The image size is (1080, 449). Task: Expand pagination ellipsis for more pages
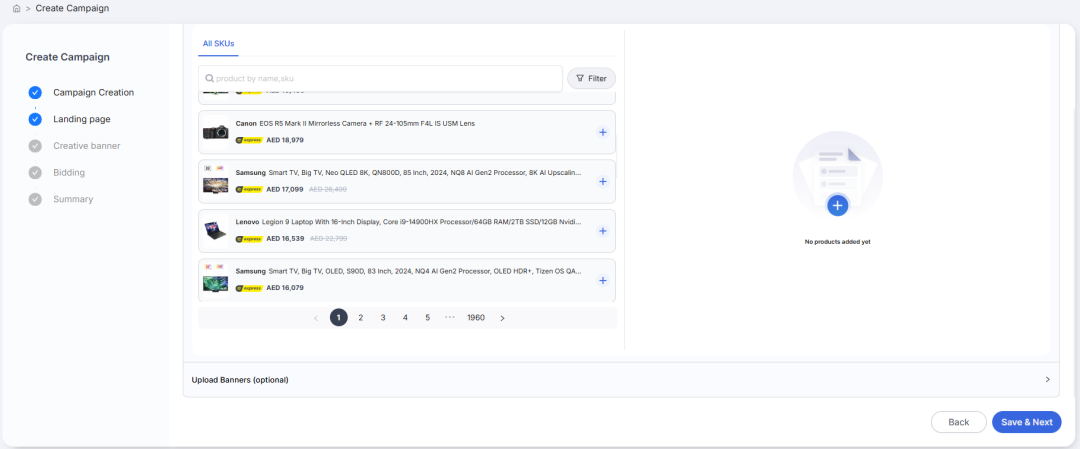pos(450,317)
